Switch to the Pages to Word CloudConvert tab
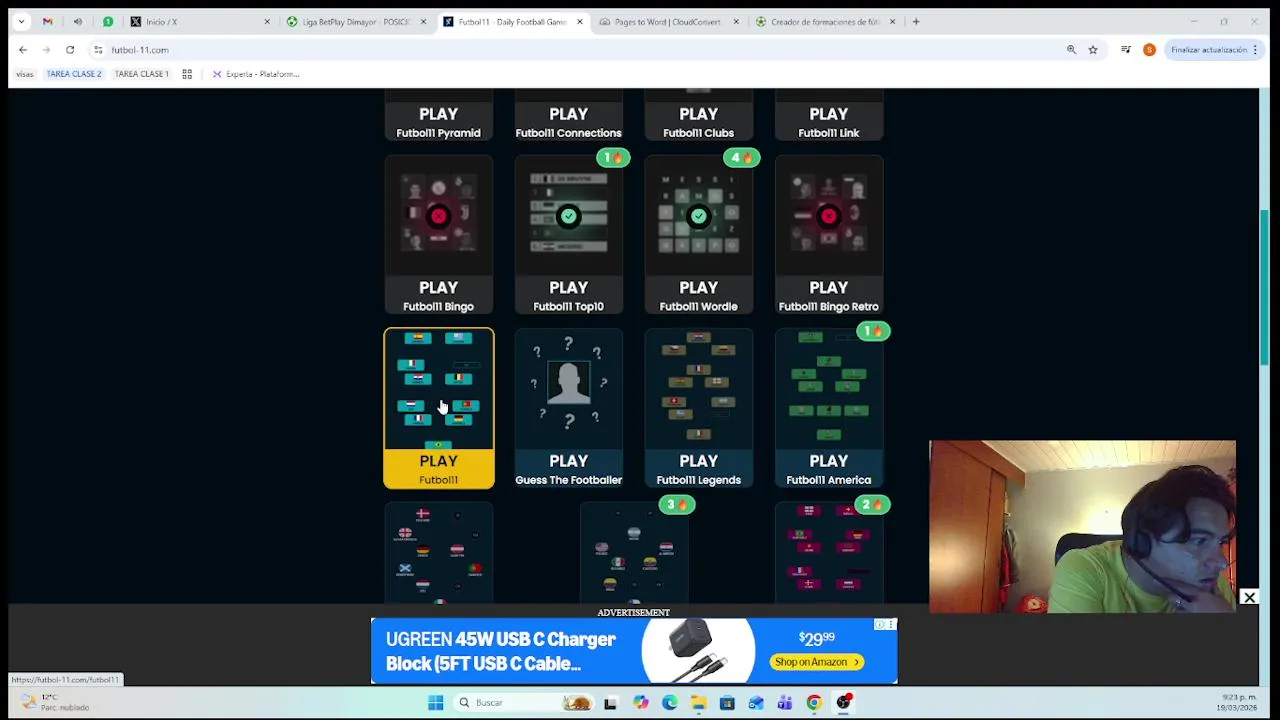This screenshot has width=1280, height=720. tap(668, 21)
